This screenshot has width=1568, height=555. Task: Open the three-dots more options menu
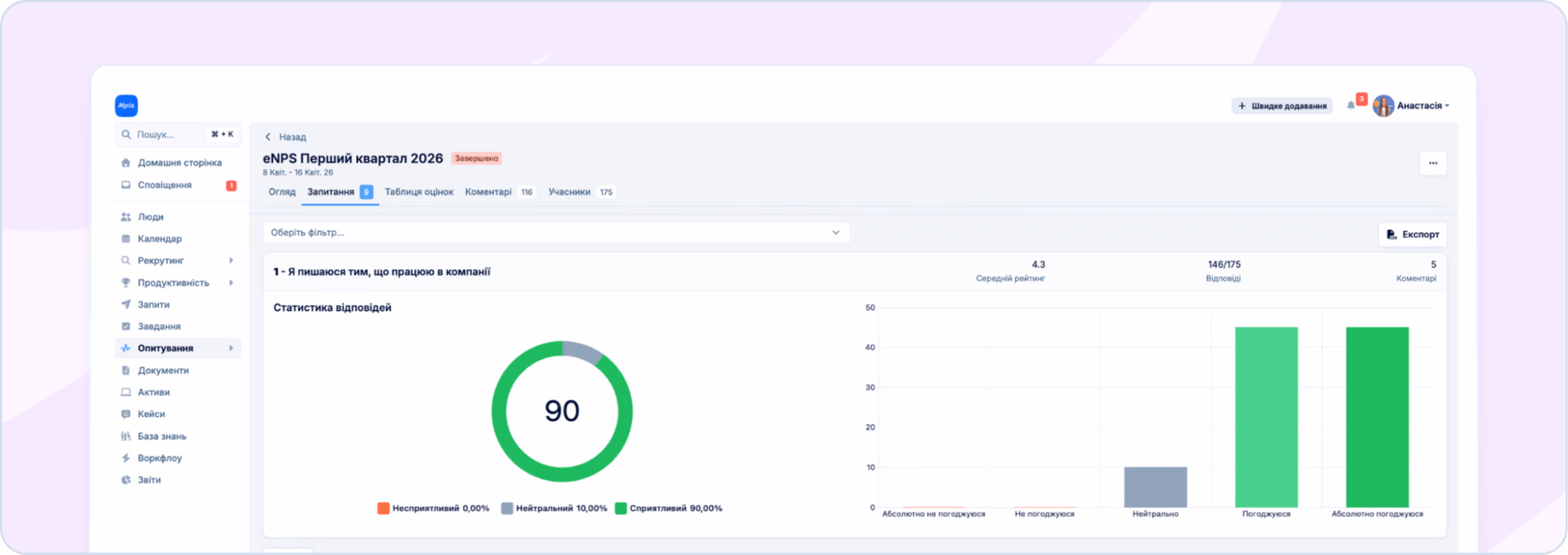pyautogui.click(x=1432, y=163)
